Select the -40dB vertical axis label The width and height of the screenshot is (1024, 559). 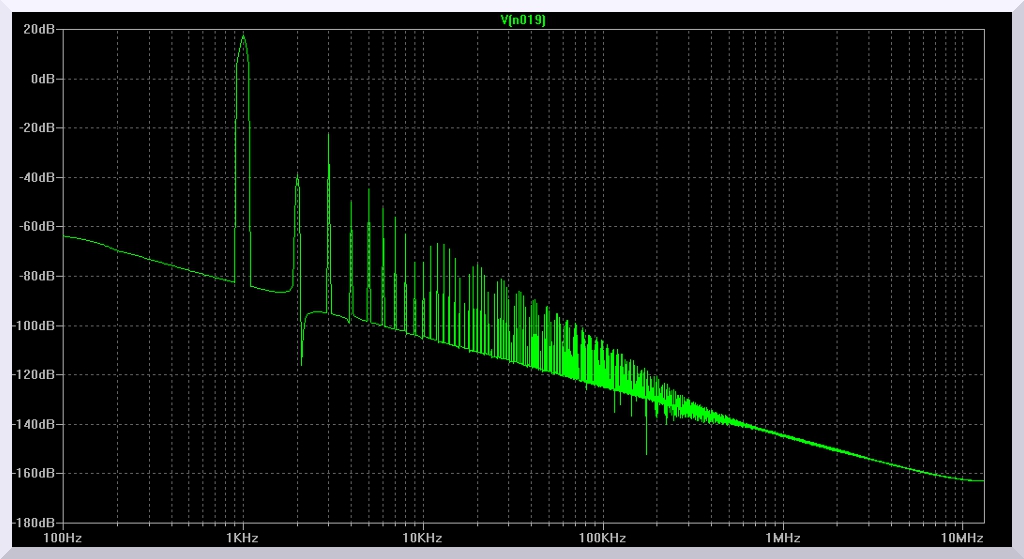coord(36,177)
